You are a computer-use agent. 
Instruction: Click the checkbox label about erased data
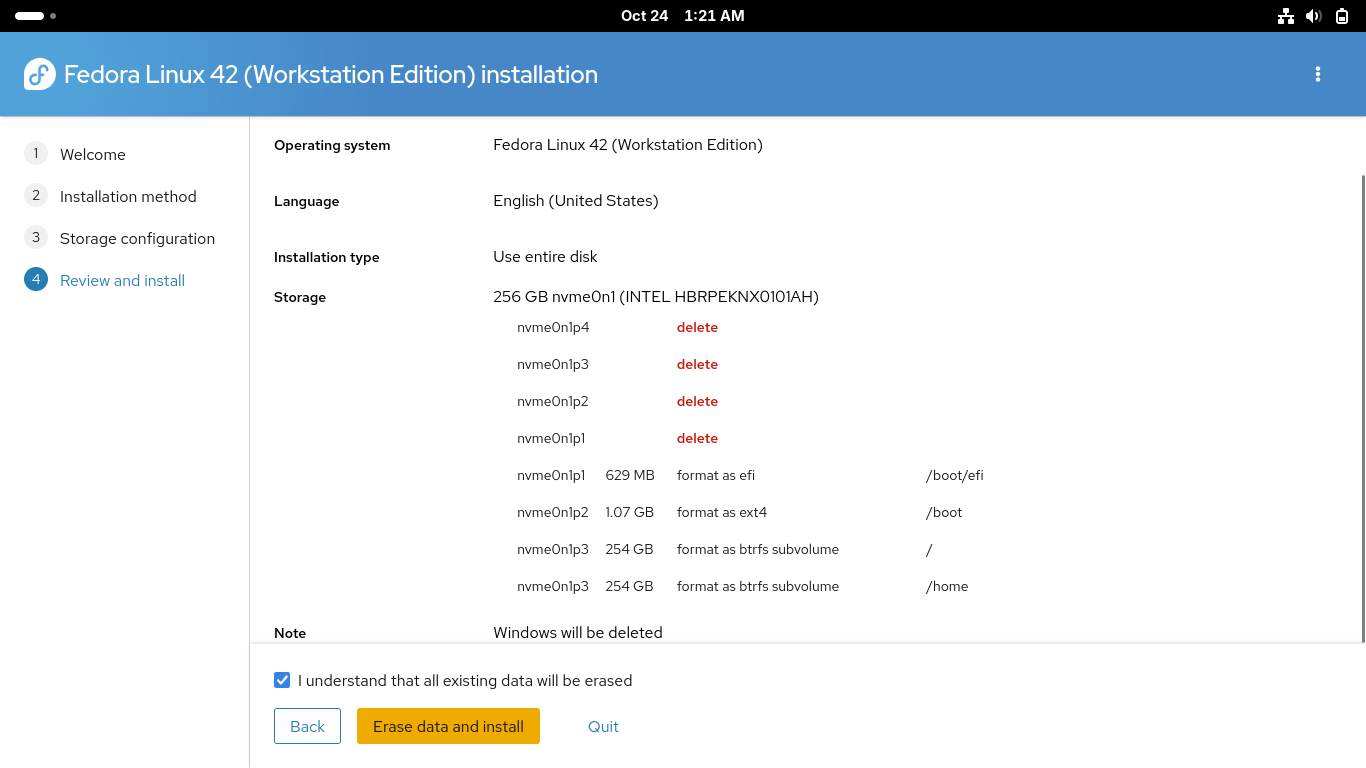point(465,680)
